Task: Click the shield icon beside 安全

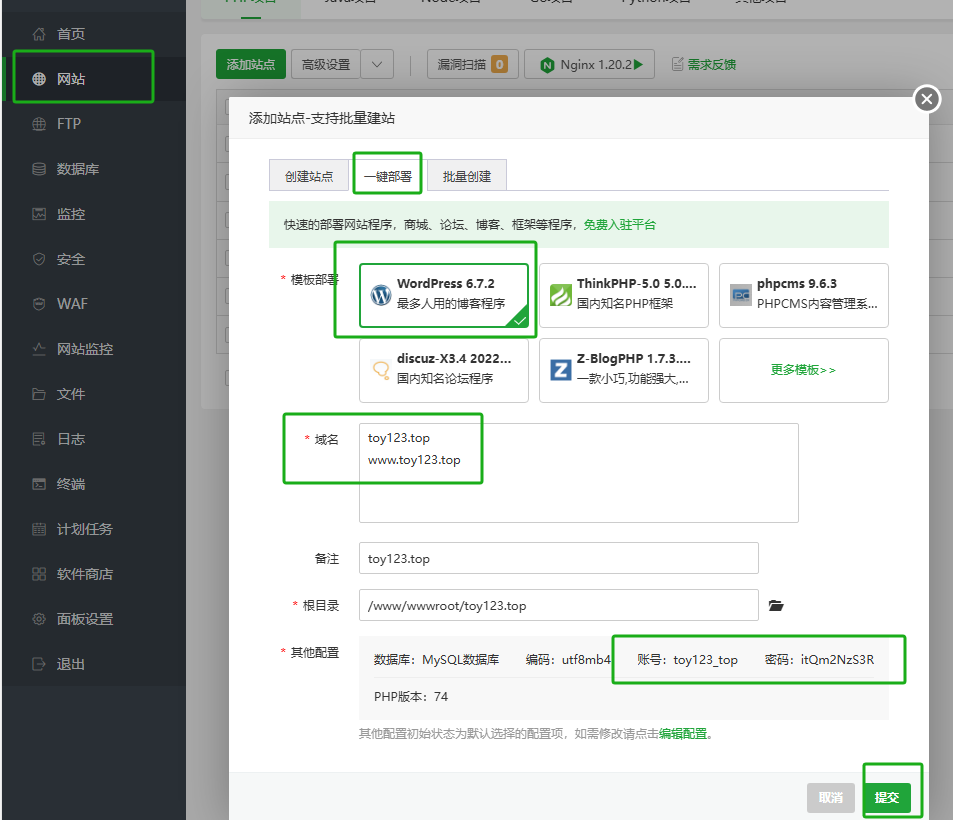Action: [39, 259]
